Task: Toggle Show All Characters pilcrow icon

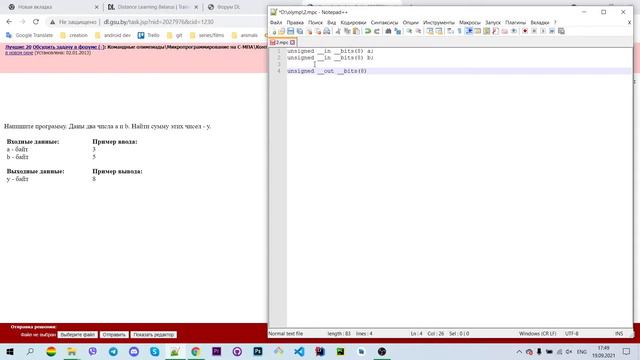Action: coord(460,31)
